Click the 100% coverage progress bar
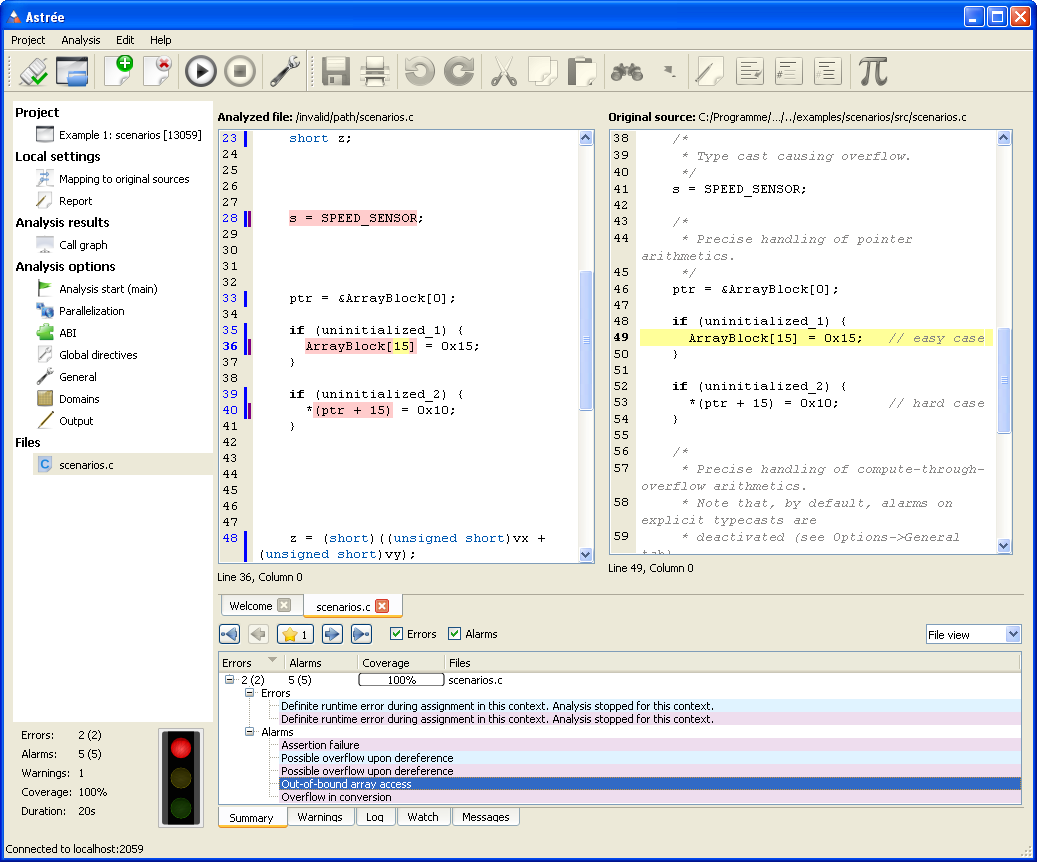This screenshot has height=862, width=1037. pos(401,679)
